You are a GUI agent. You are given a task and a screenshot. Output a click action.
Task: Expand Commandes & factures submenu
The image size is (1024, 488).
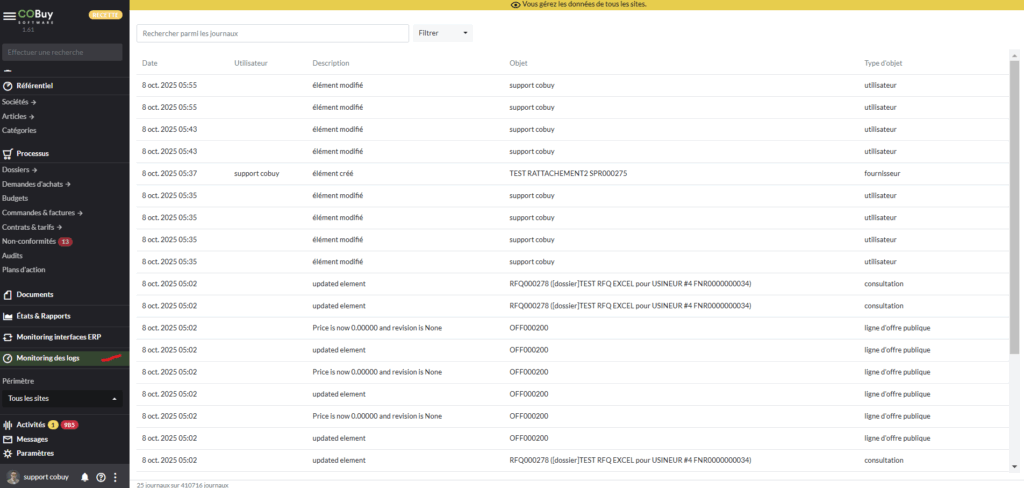click(42, 212)
